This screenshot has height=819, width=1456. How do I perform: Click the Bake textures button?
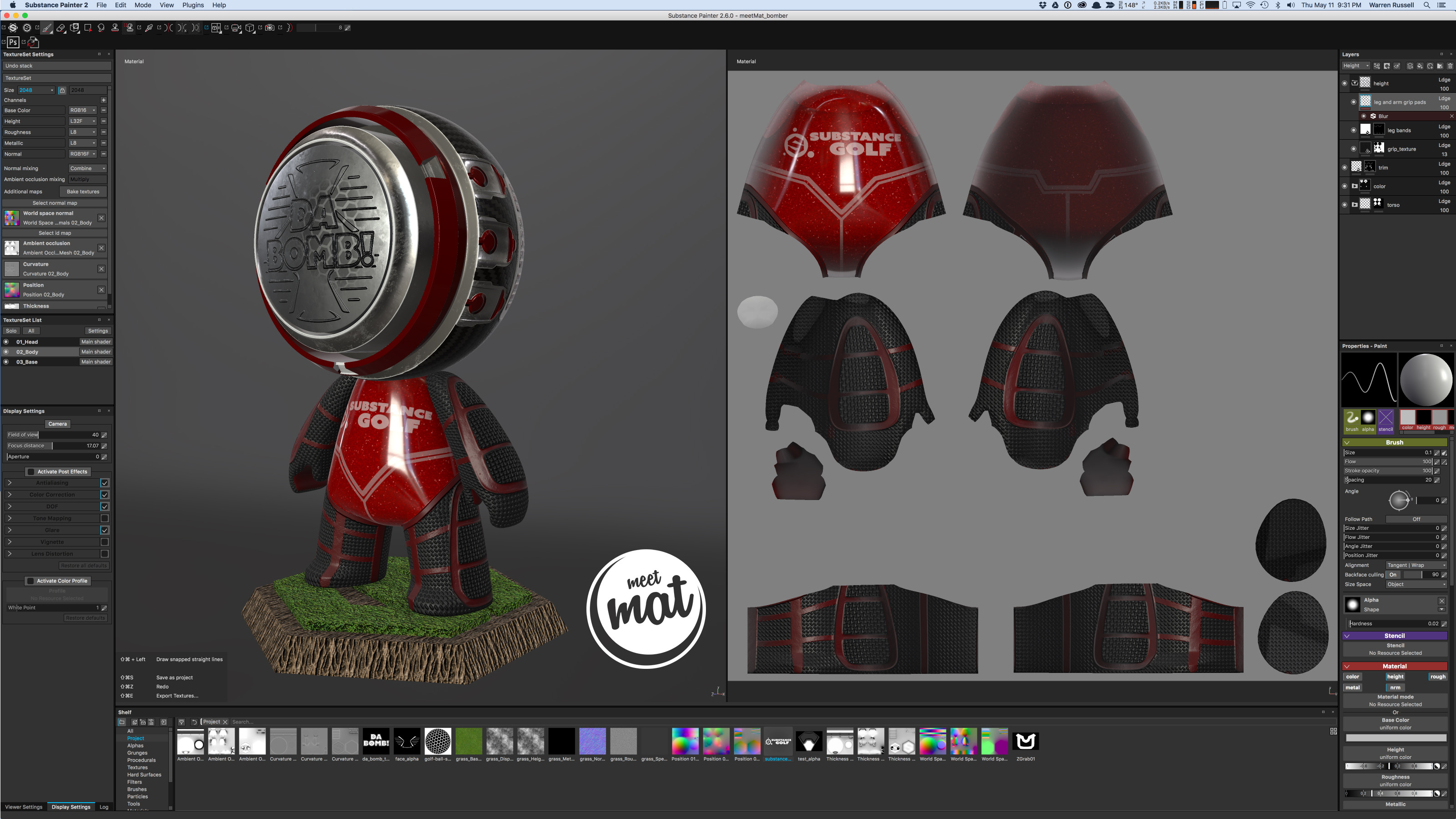coord(83,192)
